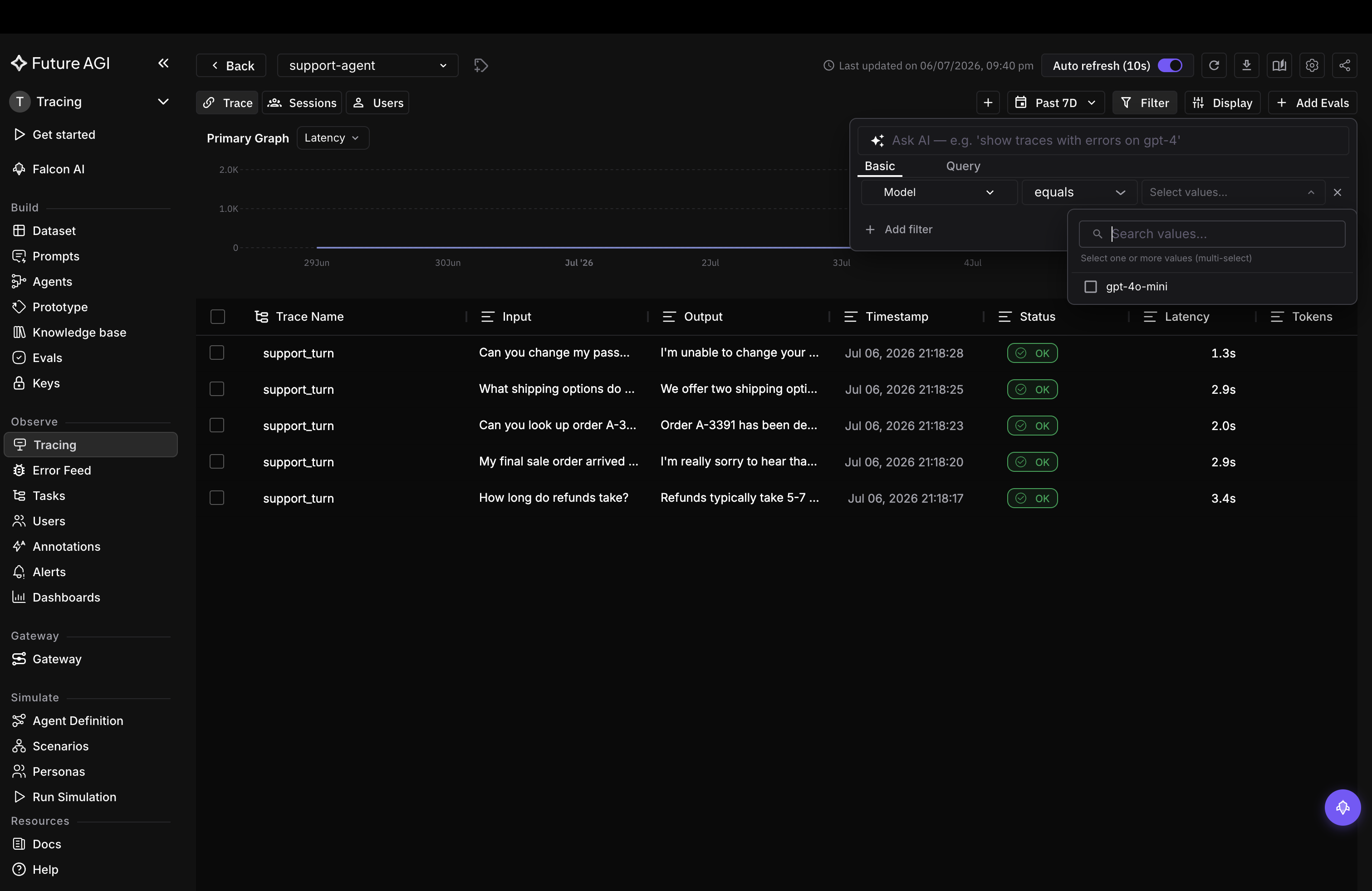Check the row 'Can you look up order A-3...'
This screenshot has height=891, width=1372.
click(x=217, y=425)
